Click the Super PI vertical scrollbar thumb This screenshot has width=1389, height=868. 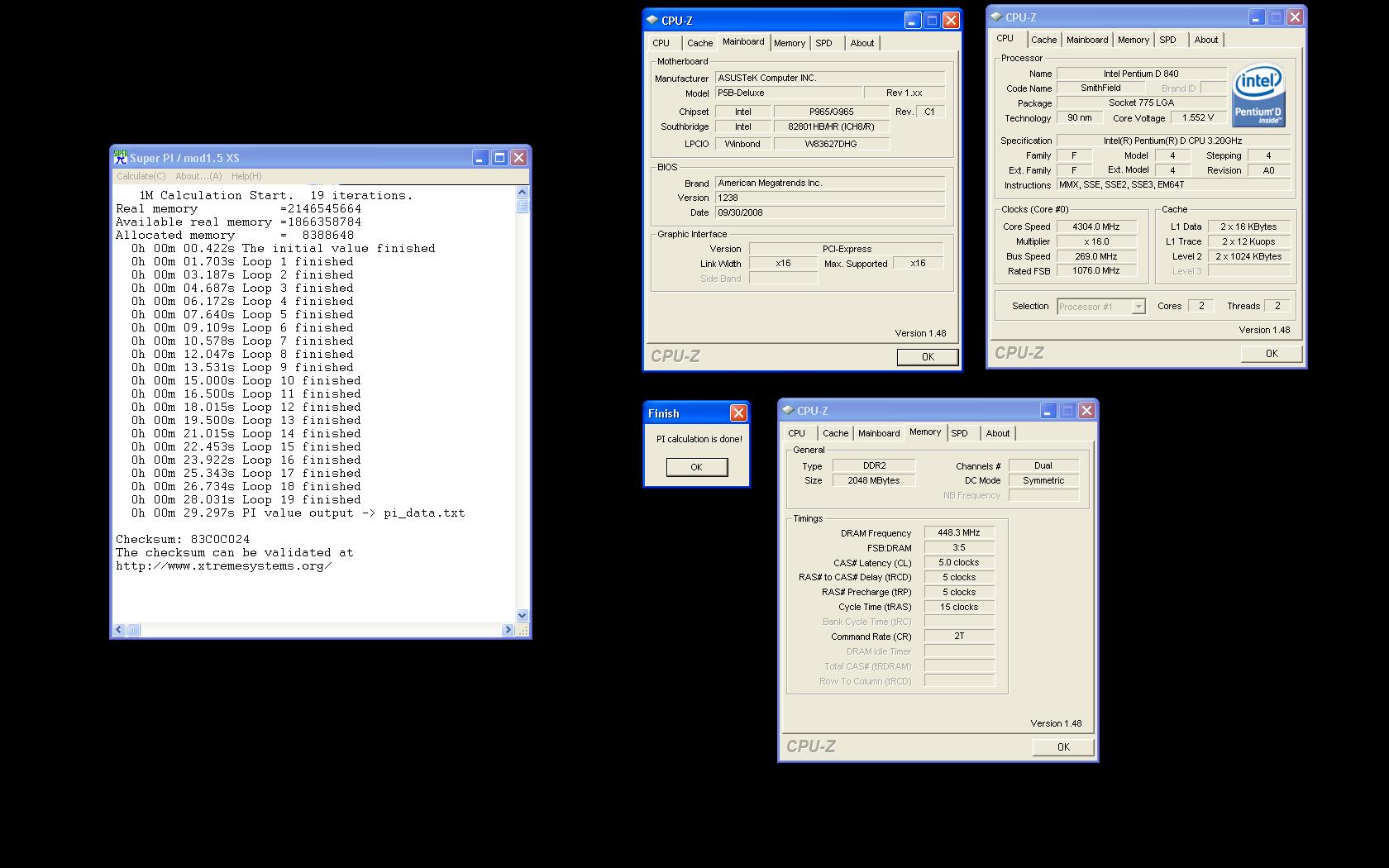coord(522,206)
